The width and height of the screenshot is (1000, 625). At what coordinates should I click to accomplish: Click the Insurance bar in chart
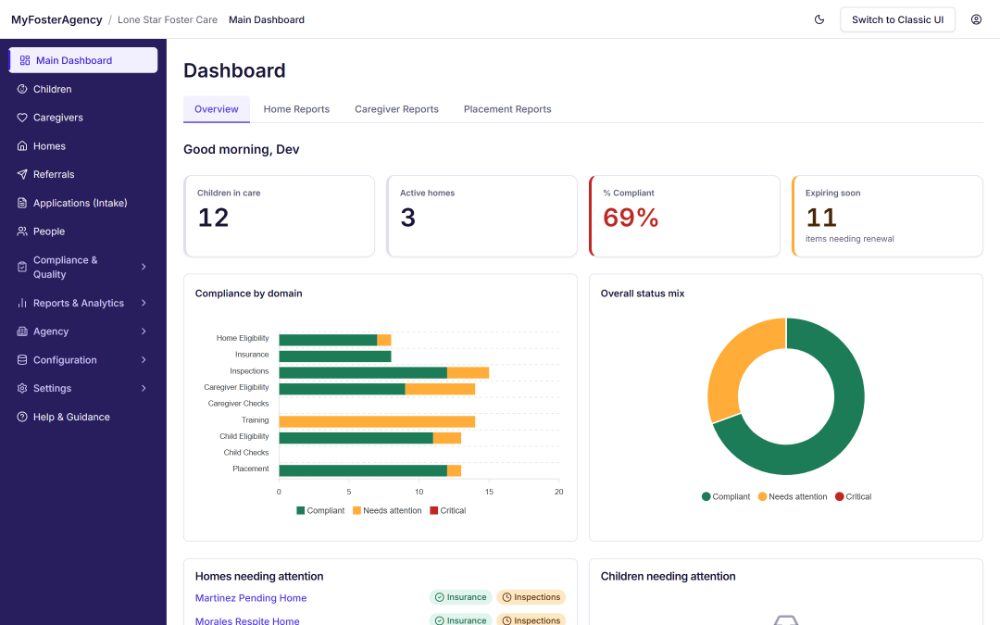click(335, 357)
